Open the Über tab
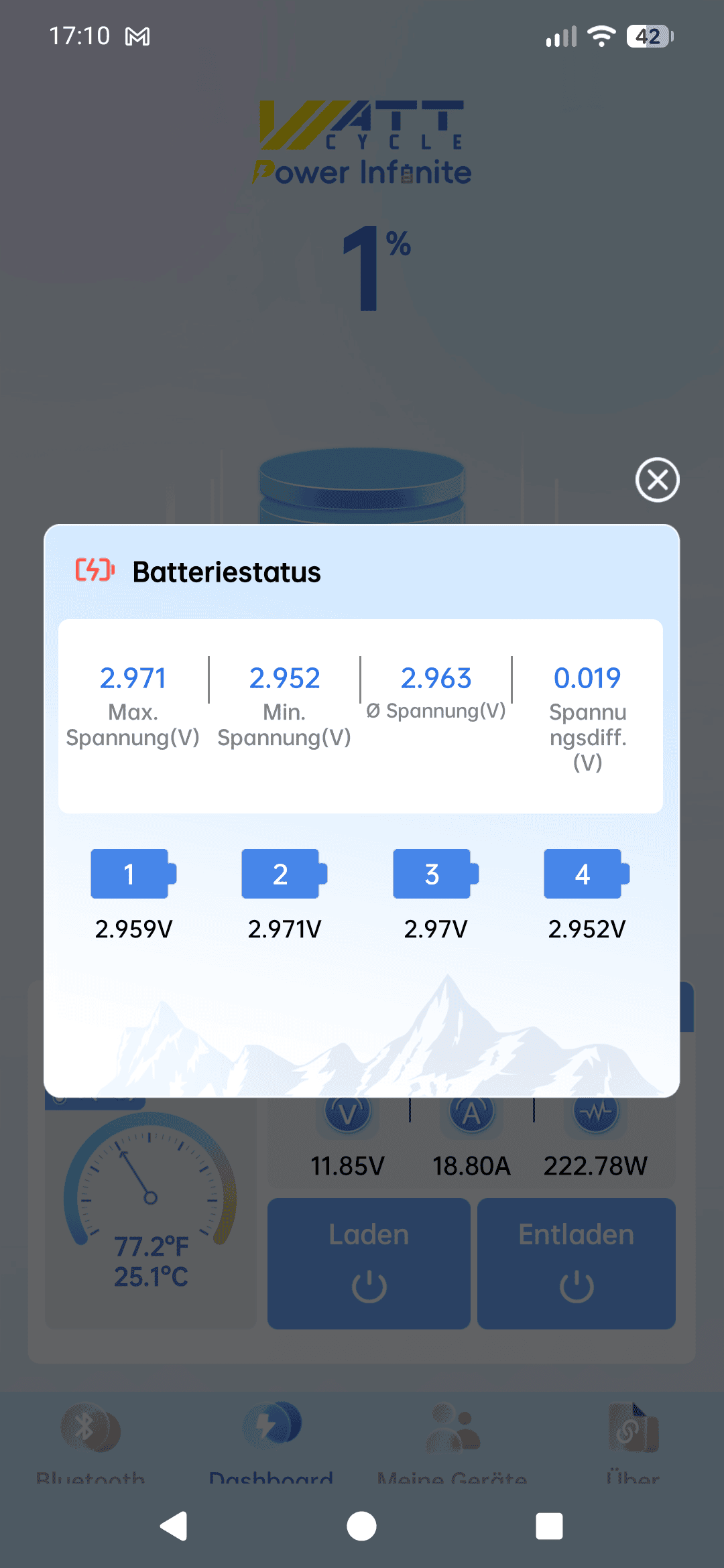The height and width of the screenshot is (1568, 724). 633,1441
